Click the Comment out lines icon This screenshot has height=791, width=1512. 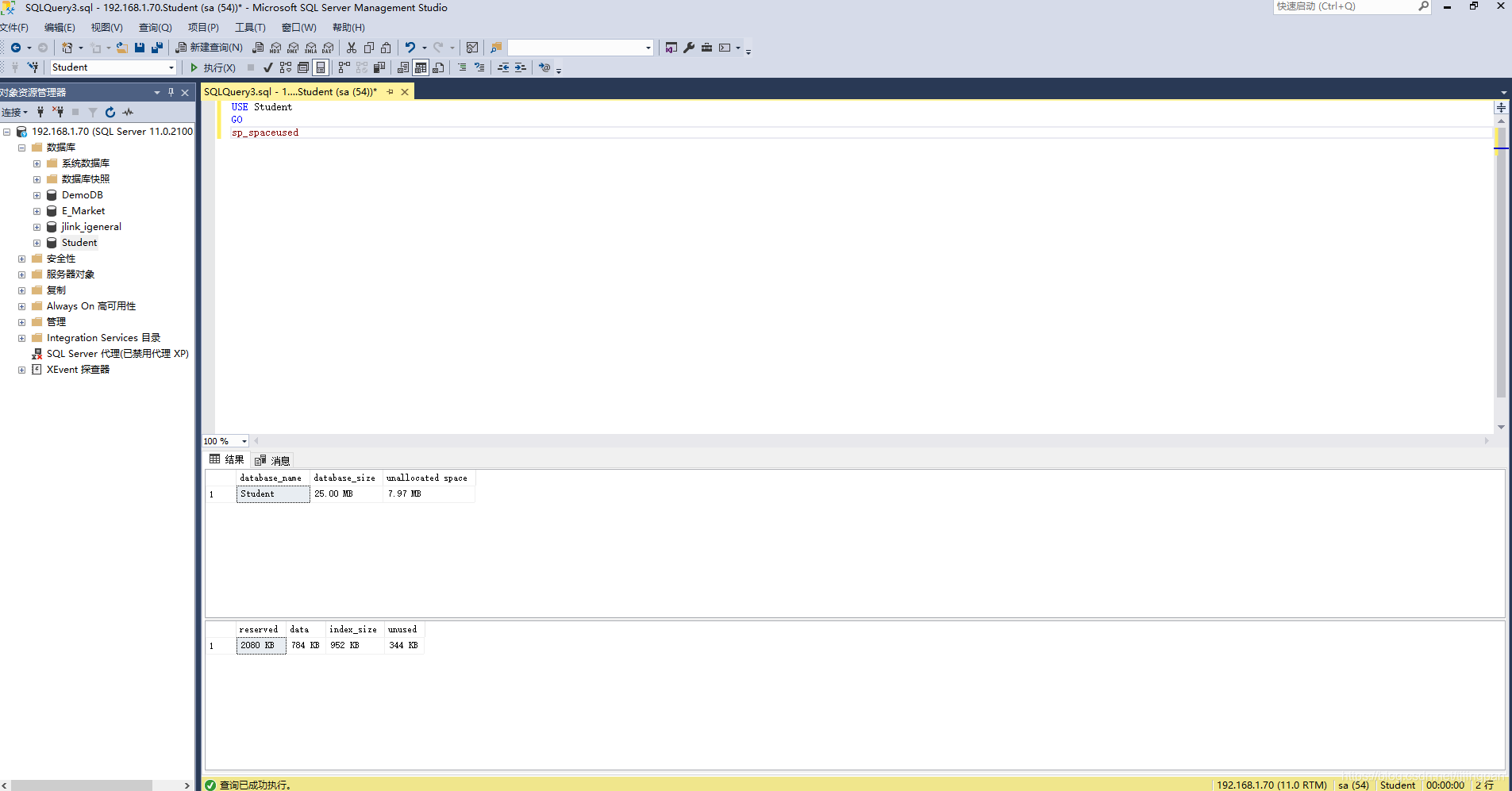click(462, 67)
